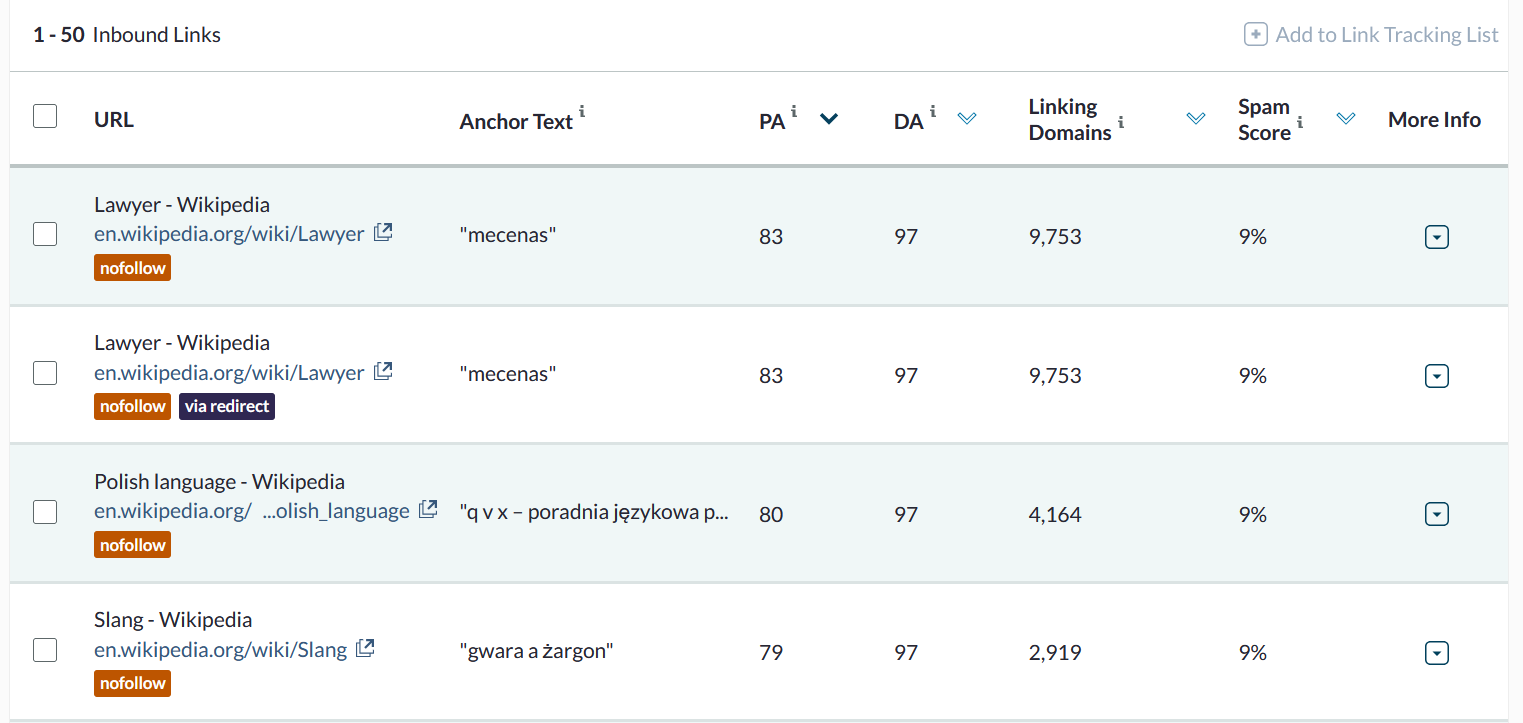Open external link icon for Lawyer via redirect row

click(383, 371)
